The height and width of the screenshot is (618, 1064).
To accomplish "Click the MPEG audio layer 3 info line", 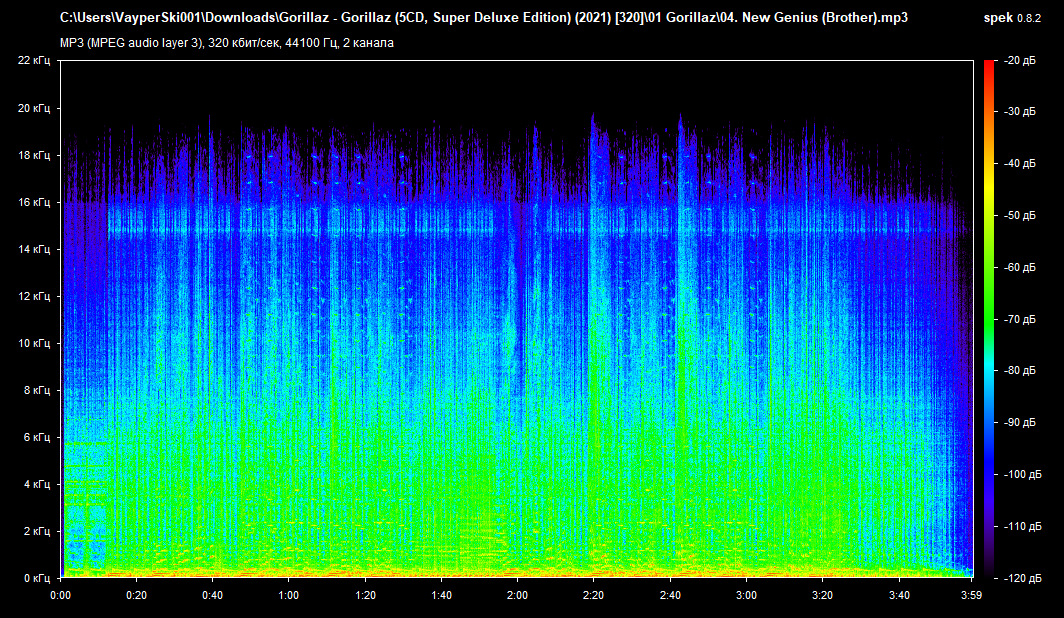I will [227, 42].
